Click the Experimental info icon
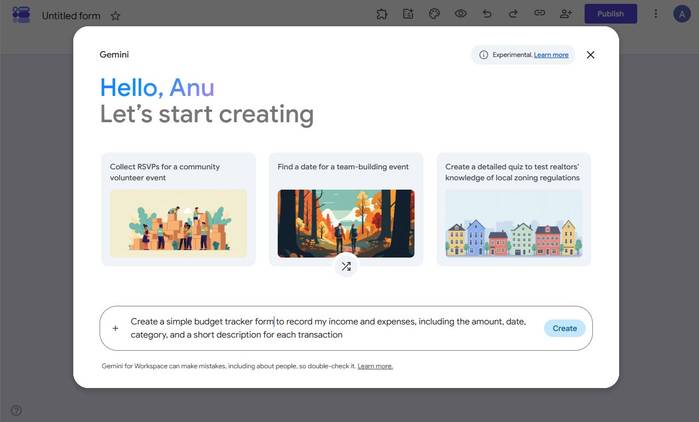 [483, 55]
